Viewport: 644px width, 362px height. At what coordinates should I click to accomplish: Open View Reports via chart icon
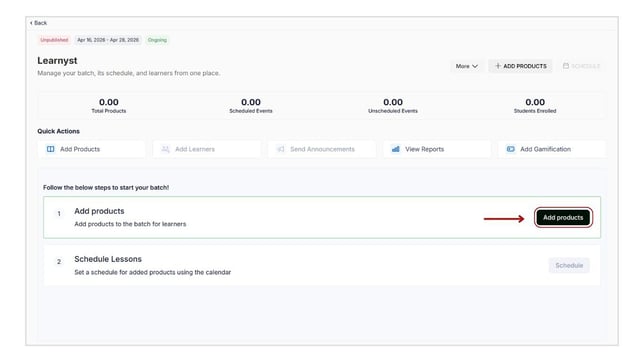pos(396,149)
